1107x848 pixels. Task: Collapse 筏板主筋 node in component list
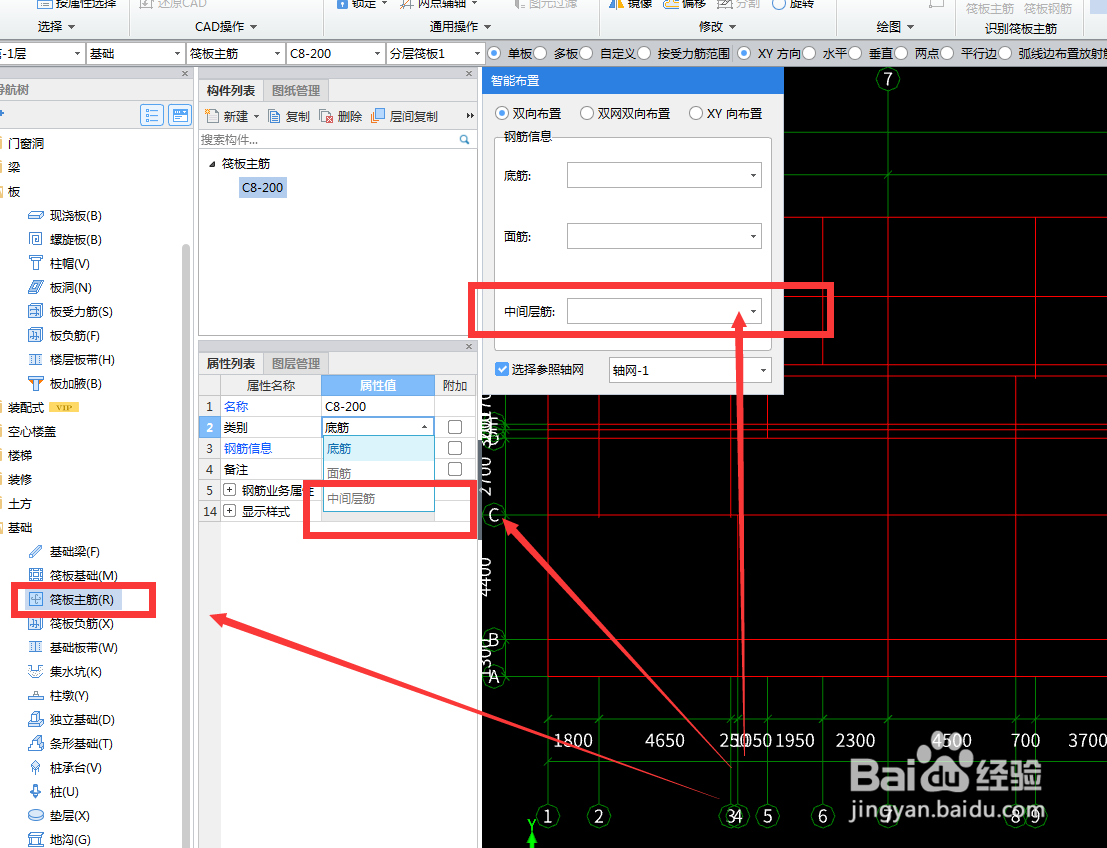point(213,164)
